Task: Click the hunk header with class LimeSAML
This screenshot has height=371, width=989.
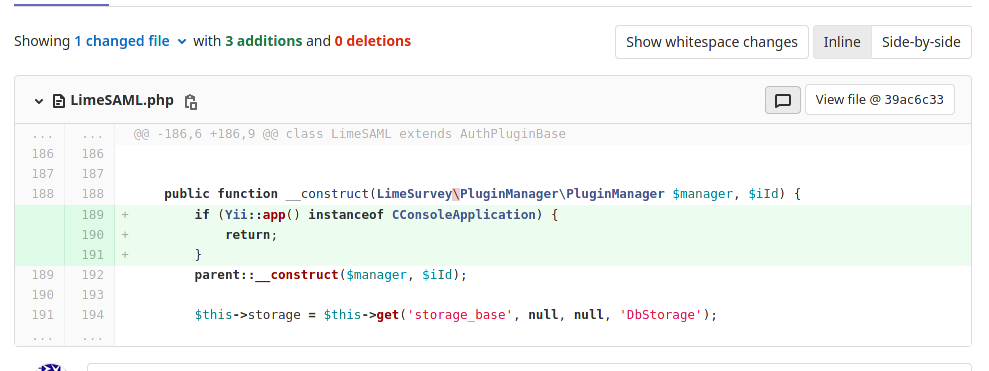Action: (x=349, y=134)
